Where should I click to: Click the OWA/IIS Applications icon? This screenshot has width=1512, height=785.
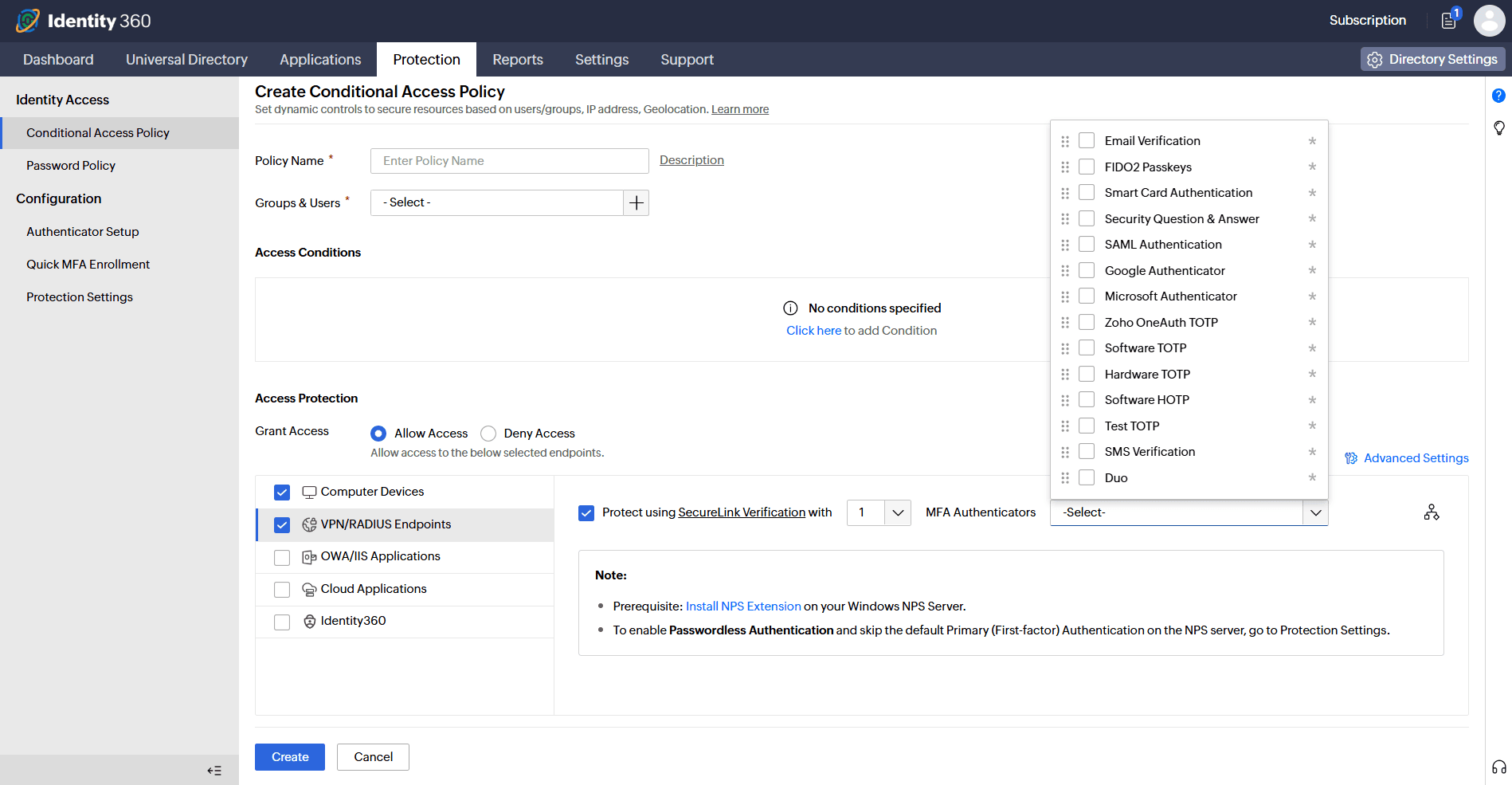[309, 557]
